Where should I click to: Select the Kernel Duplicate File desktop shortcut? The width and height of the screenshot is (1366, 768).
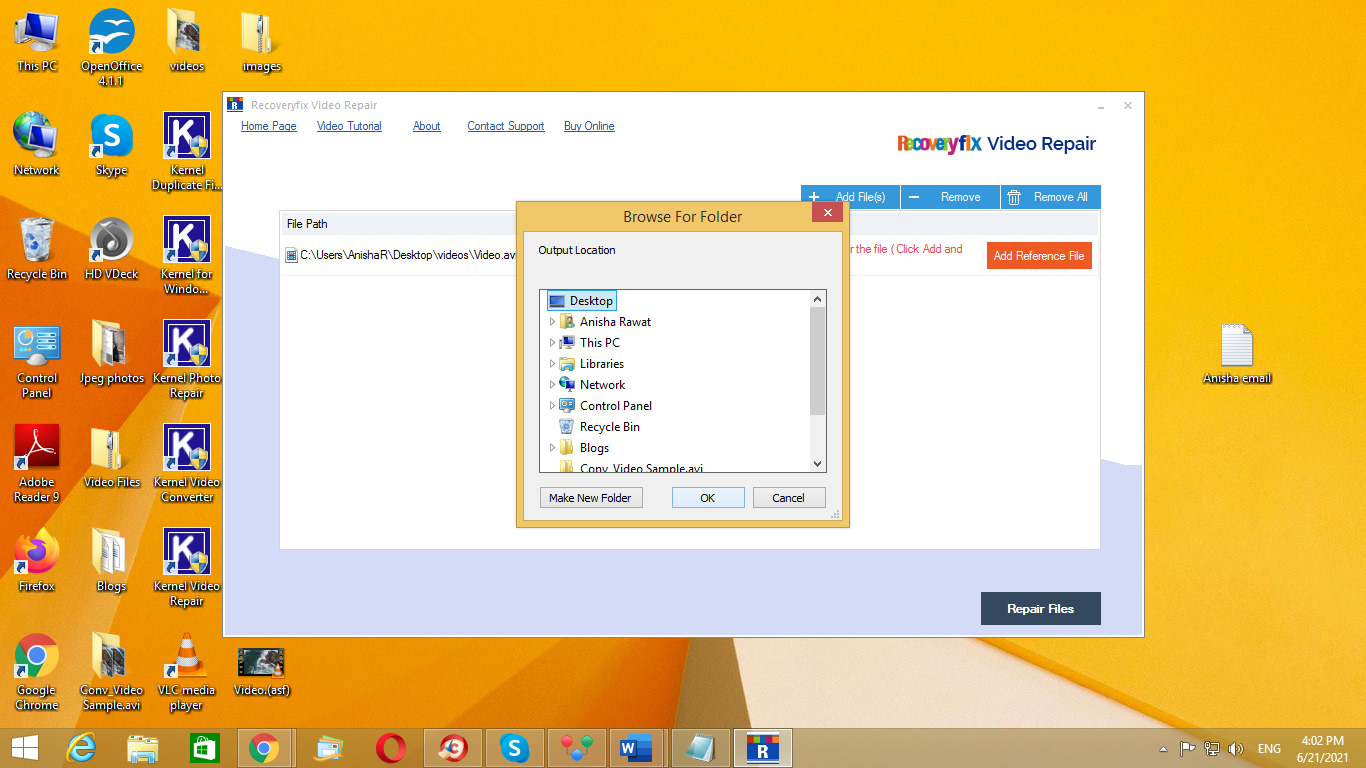(x=187, y=152)
